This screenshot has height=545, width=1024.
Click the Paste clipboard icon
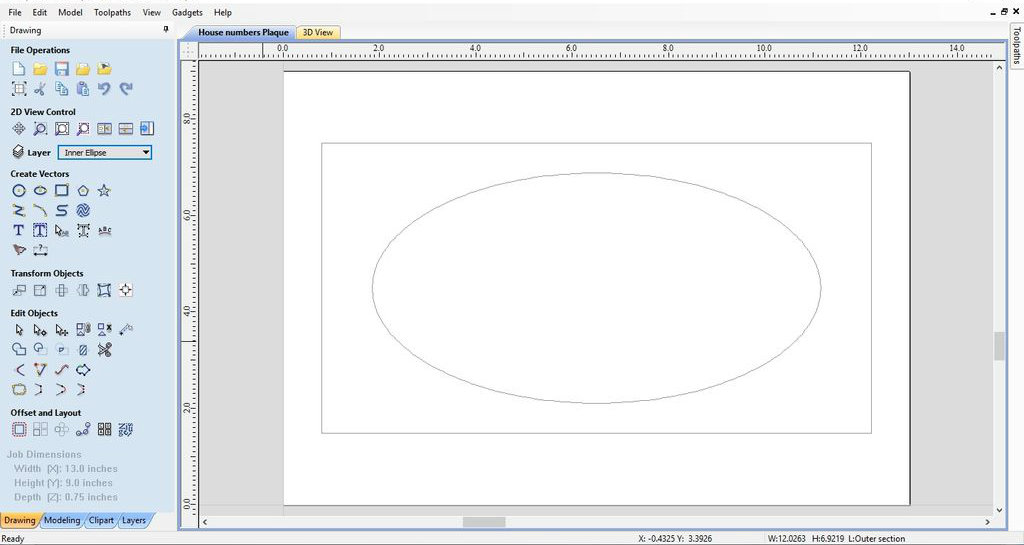(x=83, y=89)
